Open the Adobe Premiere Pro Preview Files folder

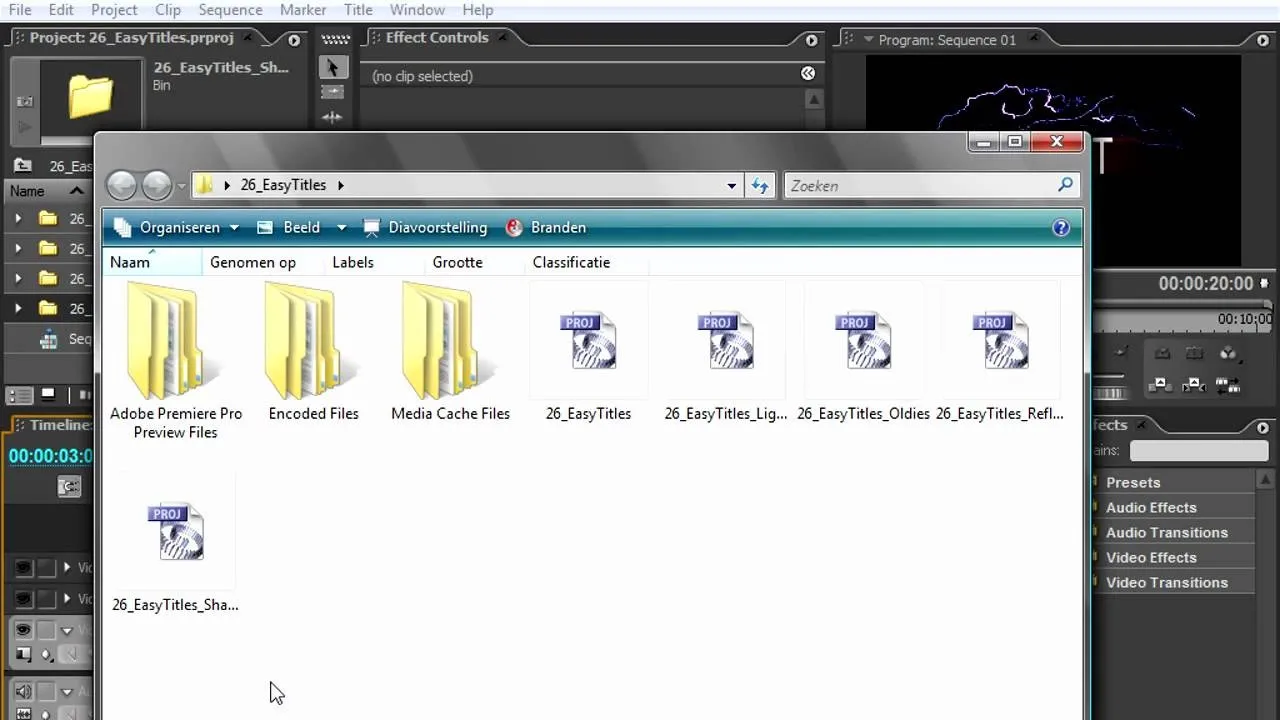coord(175,361)
